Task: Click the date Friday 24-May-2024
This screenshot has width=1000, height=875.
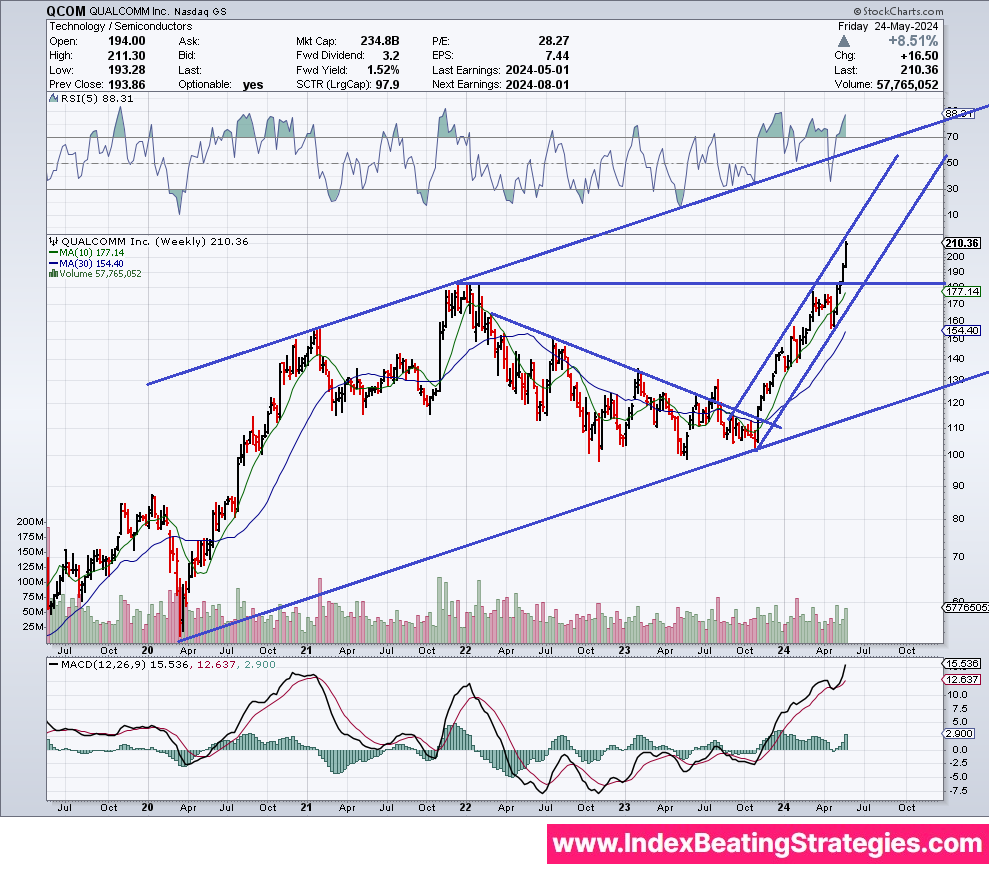Action: pos(888,26)
